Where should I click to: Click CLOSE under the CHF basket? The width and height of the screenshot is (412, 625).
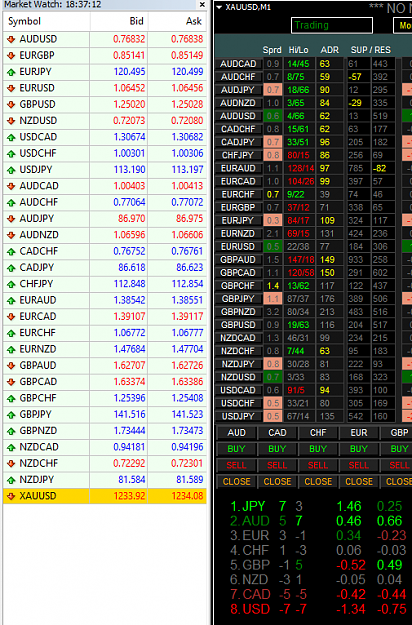pos(318,482)
